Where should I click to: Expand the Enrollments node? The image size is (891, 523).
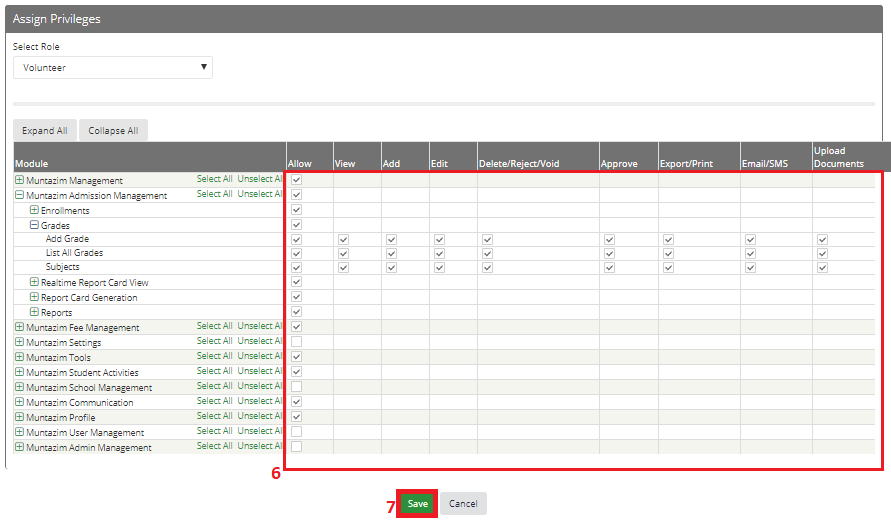tap(34, 210)
